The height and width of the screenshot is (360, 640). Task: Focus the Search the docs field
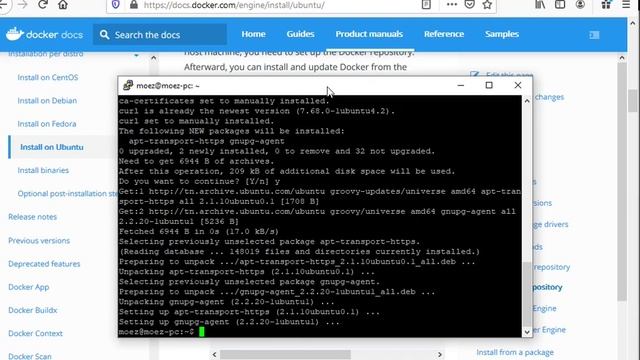160,35
